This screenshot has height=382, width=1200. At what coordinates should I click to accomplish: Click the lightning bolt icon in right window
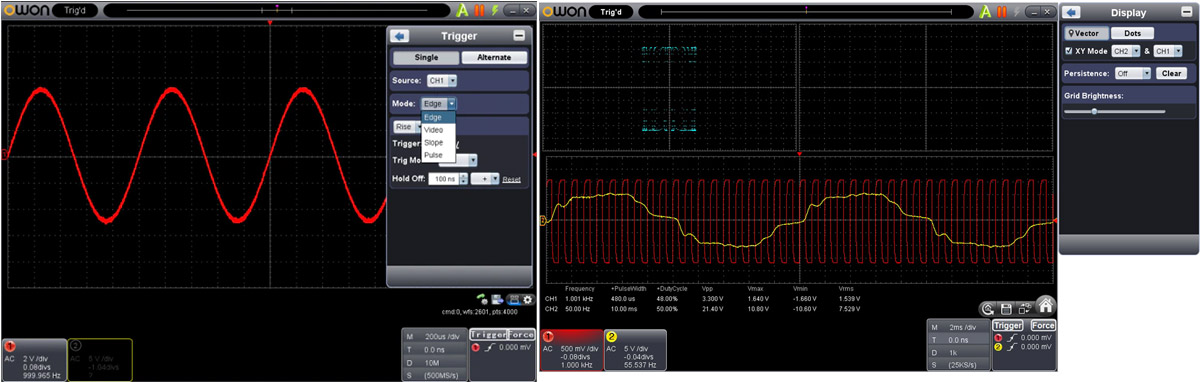coord(1017,11)
